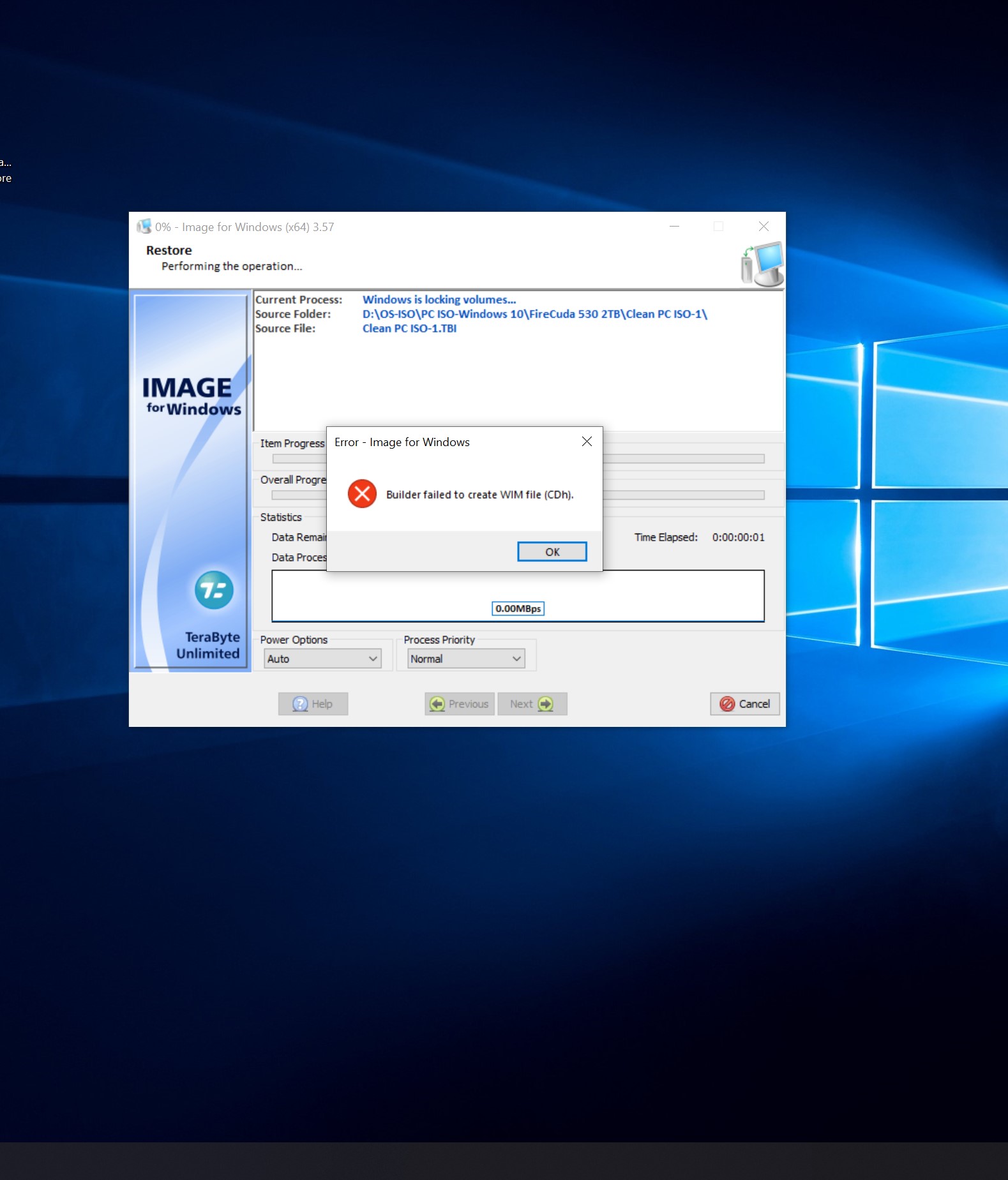Click the 'Process Priority' label
Viewport: 1008px width, 1180px height.
pyautogui.click(x=439, y=639)
